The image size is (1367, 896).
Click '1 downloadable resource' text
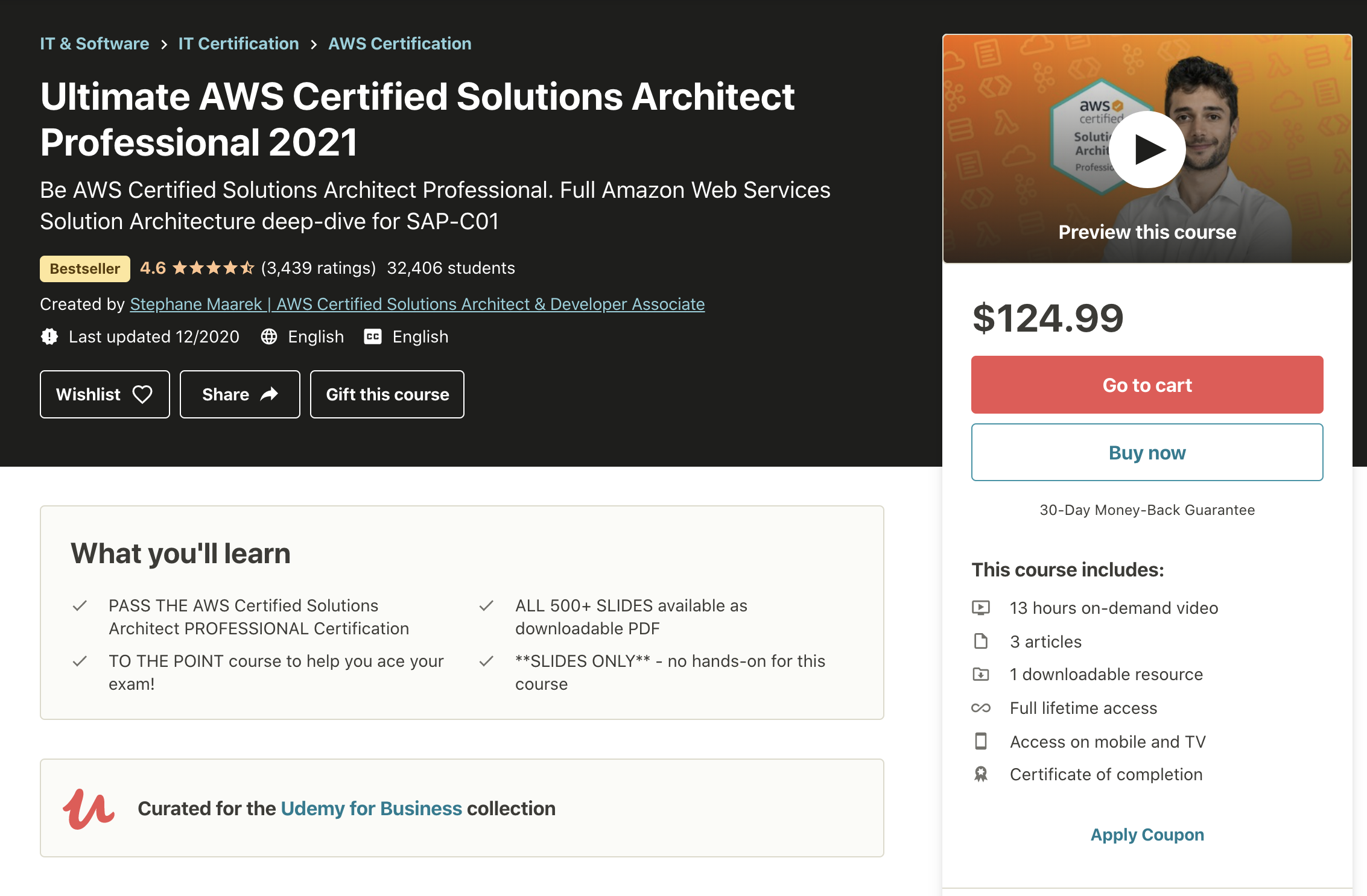tap(1106, 674)
